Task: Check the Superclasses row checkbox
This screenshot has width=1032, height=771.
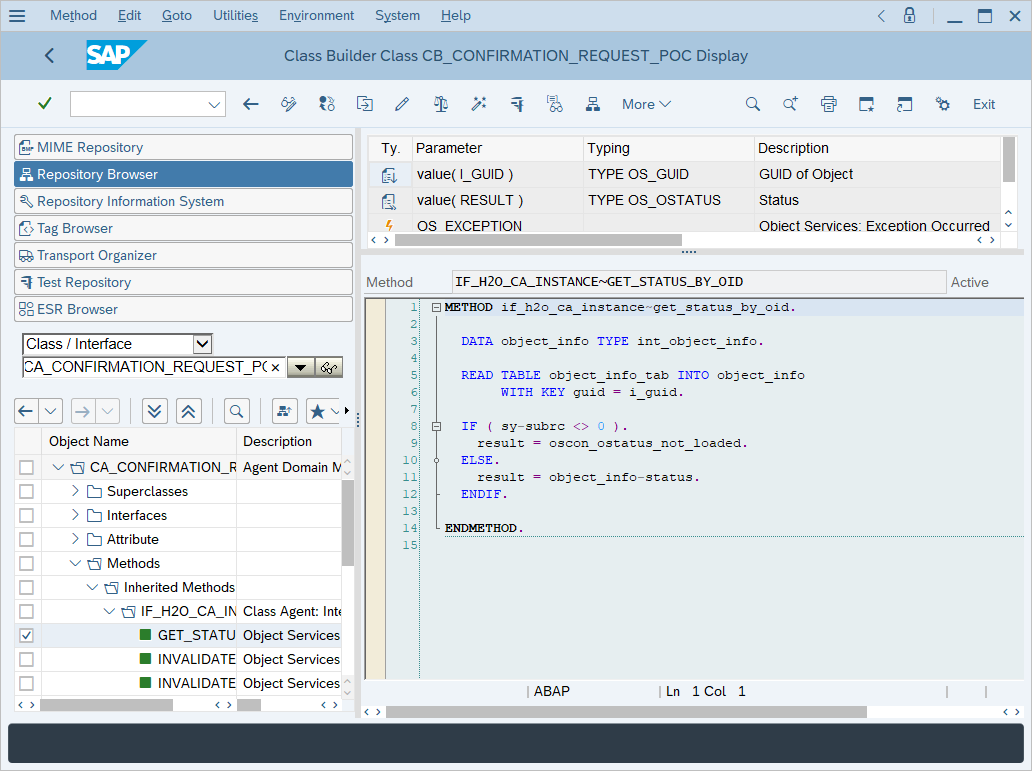Action: coord(26,491)
